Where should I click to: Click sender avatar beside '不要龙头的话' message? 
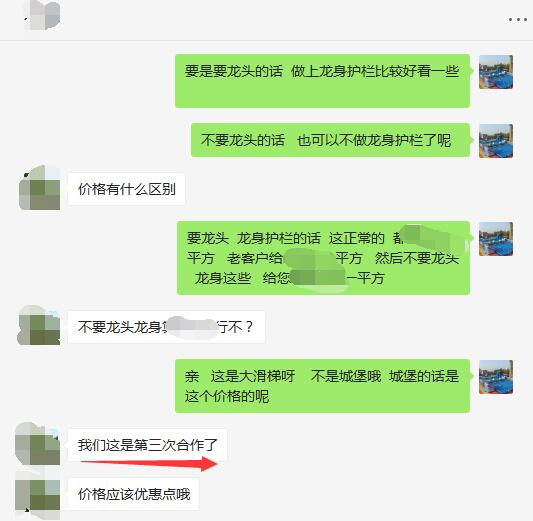pos(496,141)
